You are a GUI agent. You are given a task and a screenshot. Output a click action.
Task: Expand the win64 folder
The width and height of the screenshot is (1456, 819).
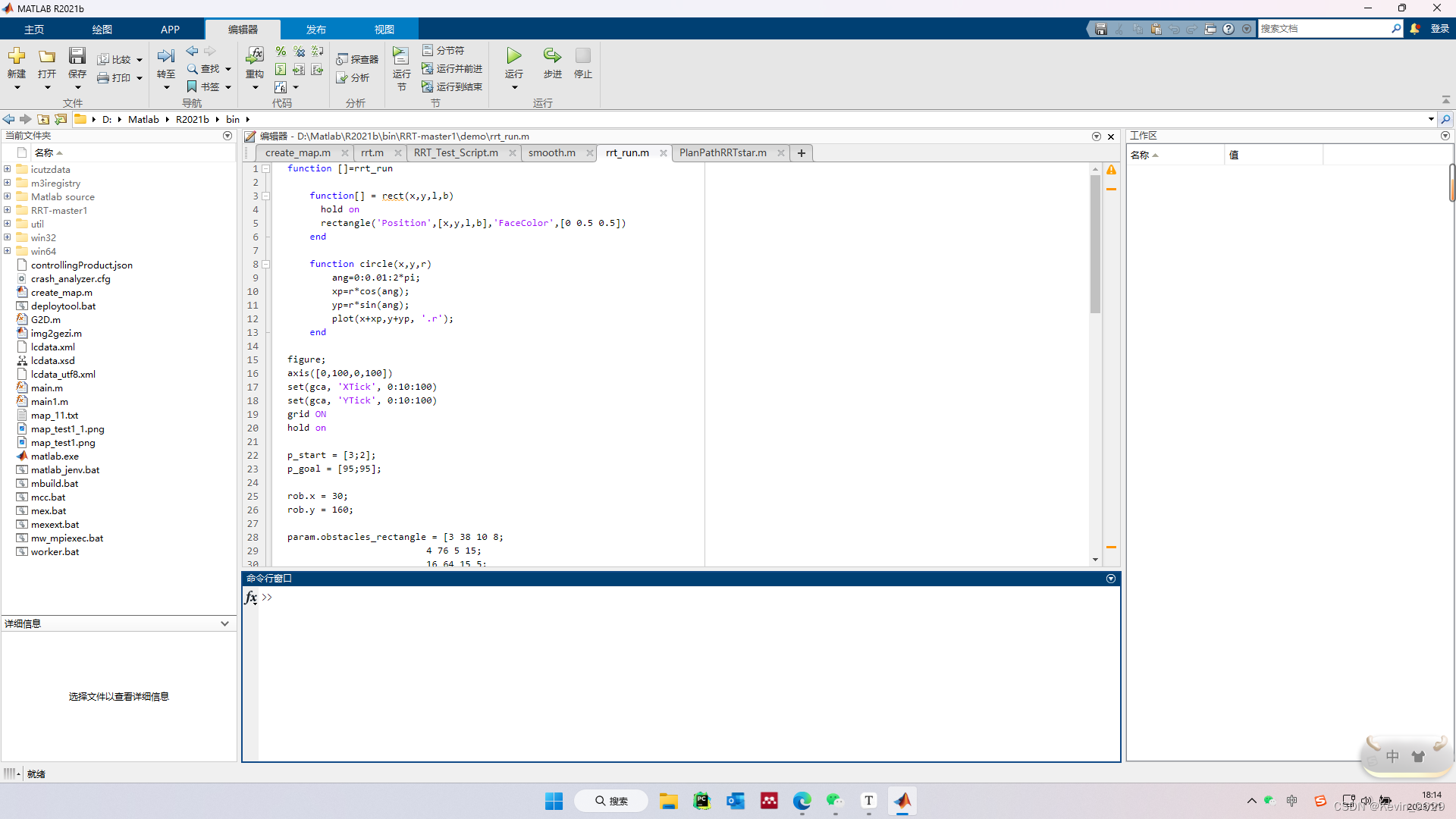[x=8, y=251]
